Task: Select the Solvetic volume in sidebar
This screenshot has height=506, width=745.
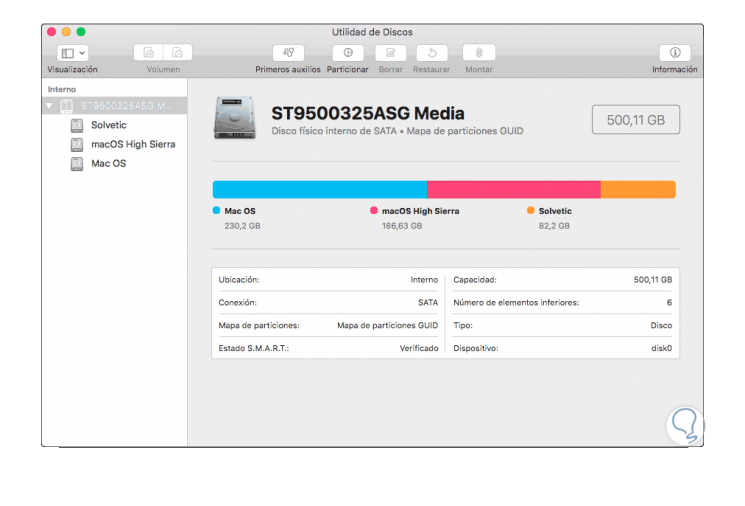Action: [x=115, y=125]
